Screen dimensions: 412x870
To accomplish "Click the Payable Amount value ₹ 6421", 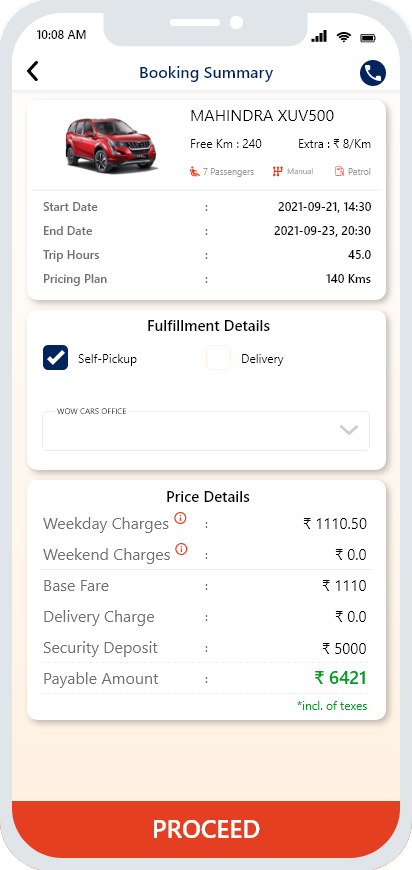I will coord(340,678).
